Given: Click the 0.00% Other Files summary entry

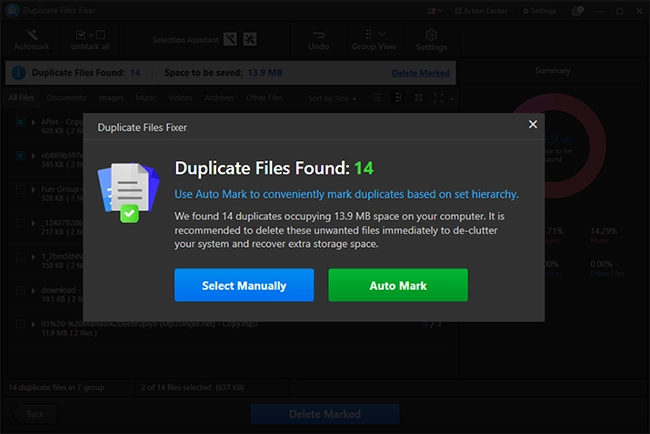Looking at the screenshot, I should [x=607, y=268].
